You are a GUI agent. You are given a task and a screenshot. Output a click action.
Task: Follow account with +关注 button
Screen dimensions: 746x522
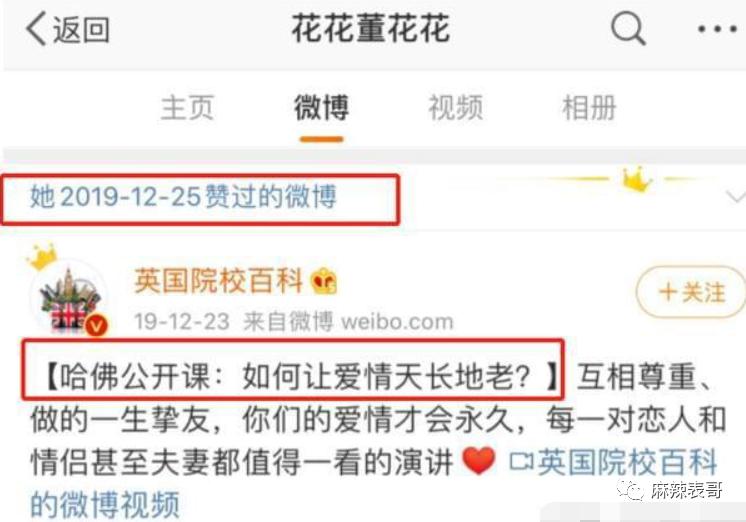tap(691, 292)
